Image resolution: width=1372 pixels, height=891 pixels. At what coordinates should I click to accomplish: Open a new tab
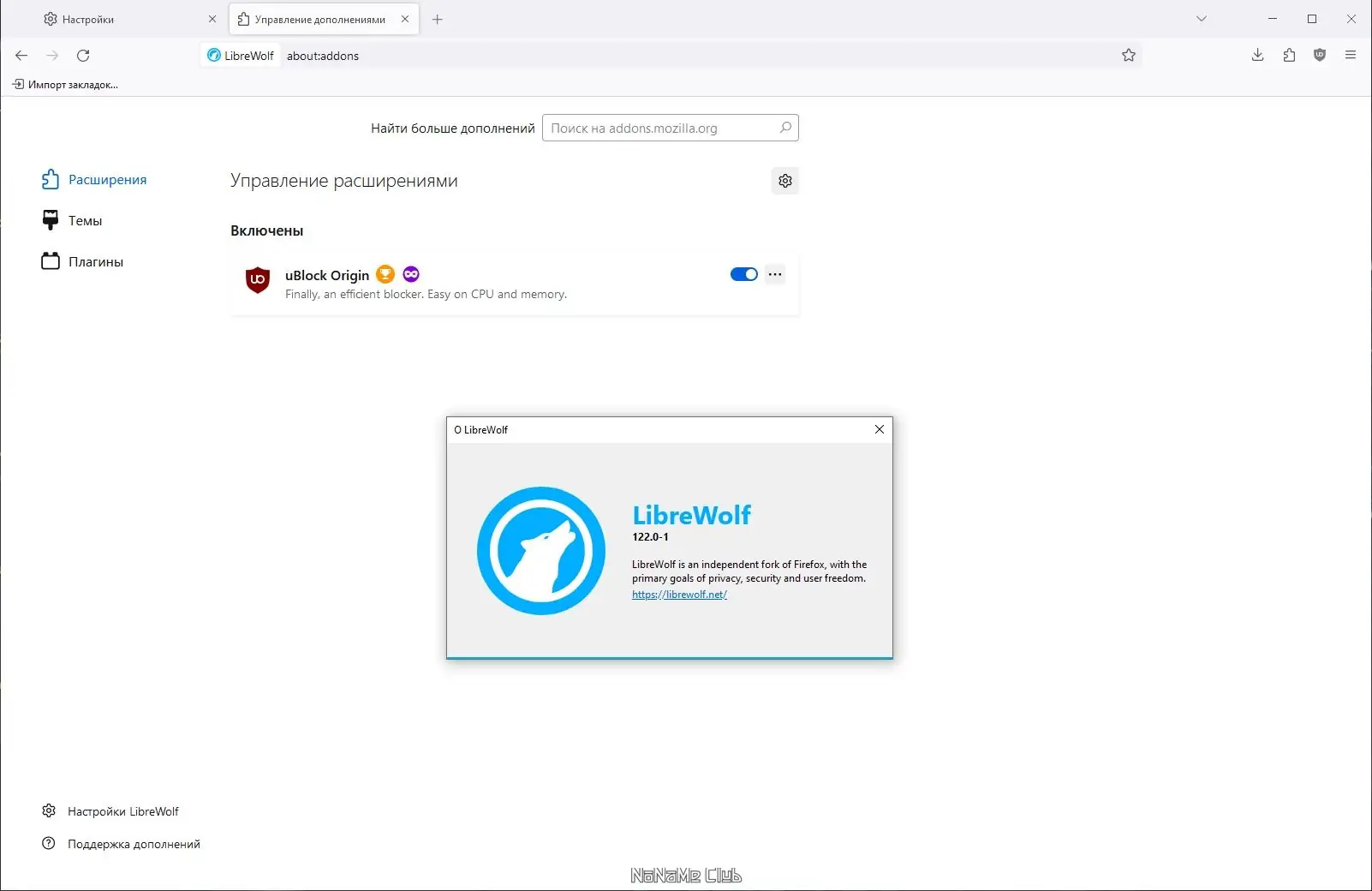438,19
